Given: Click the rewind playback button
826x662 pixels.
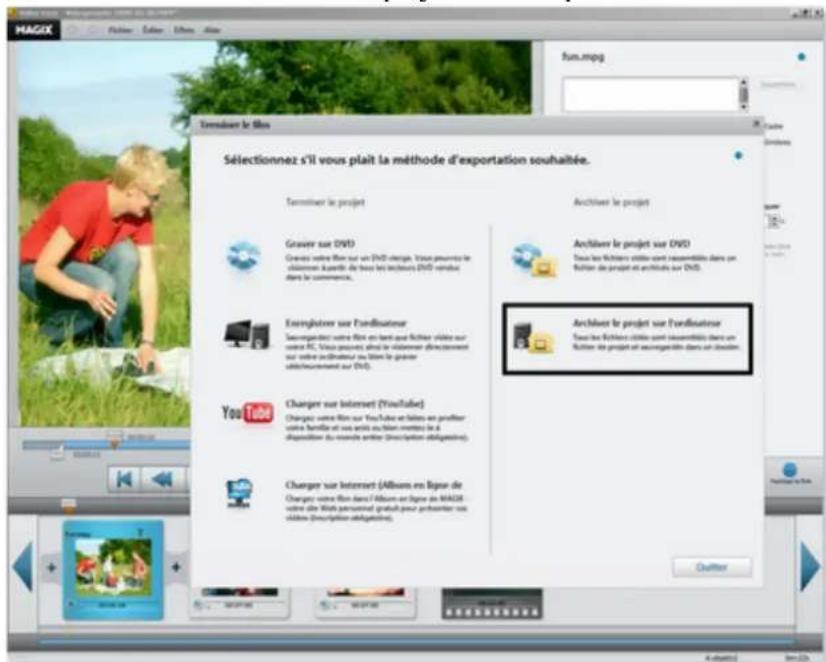Looking at the screenshot, I should coord(163,479).
